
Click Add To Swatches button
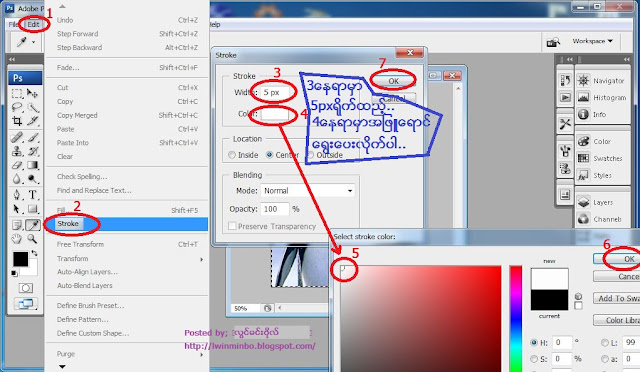click(x=617, y=298)
